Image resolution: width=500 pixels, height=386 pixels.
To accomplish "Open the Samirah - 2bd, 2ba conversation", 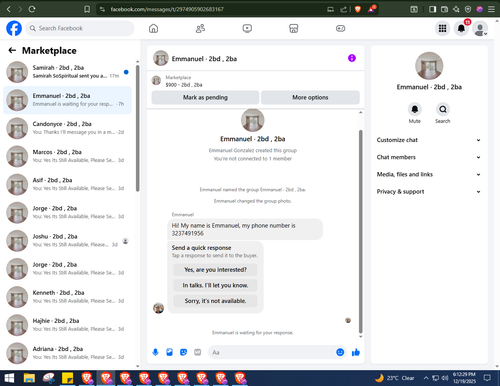I will pos(67,72).
